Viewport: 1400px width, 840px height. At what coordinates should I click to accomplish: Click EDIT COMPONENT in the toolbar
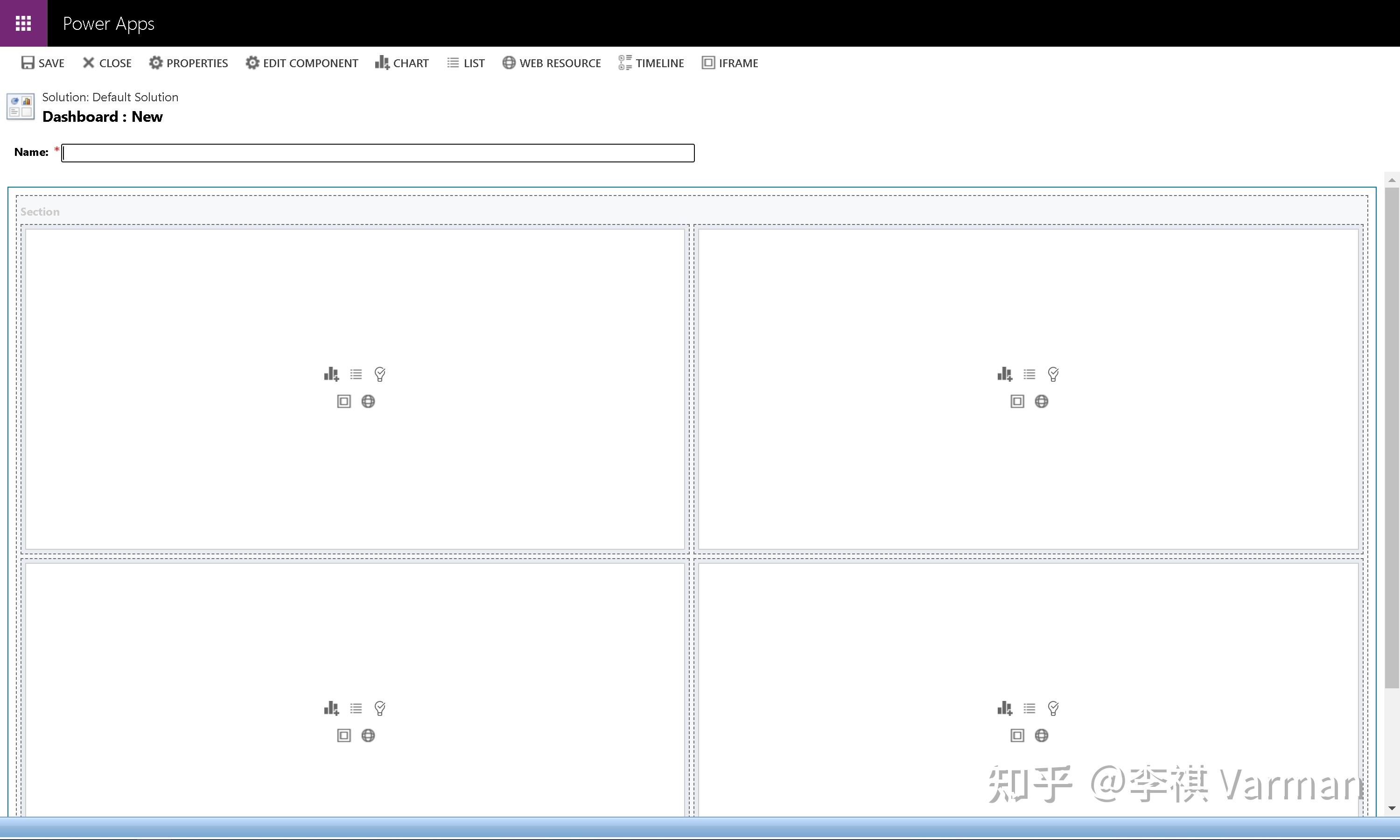pos(301,63)
